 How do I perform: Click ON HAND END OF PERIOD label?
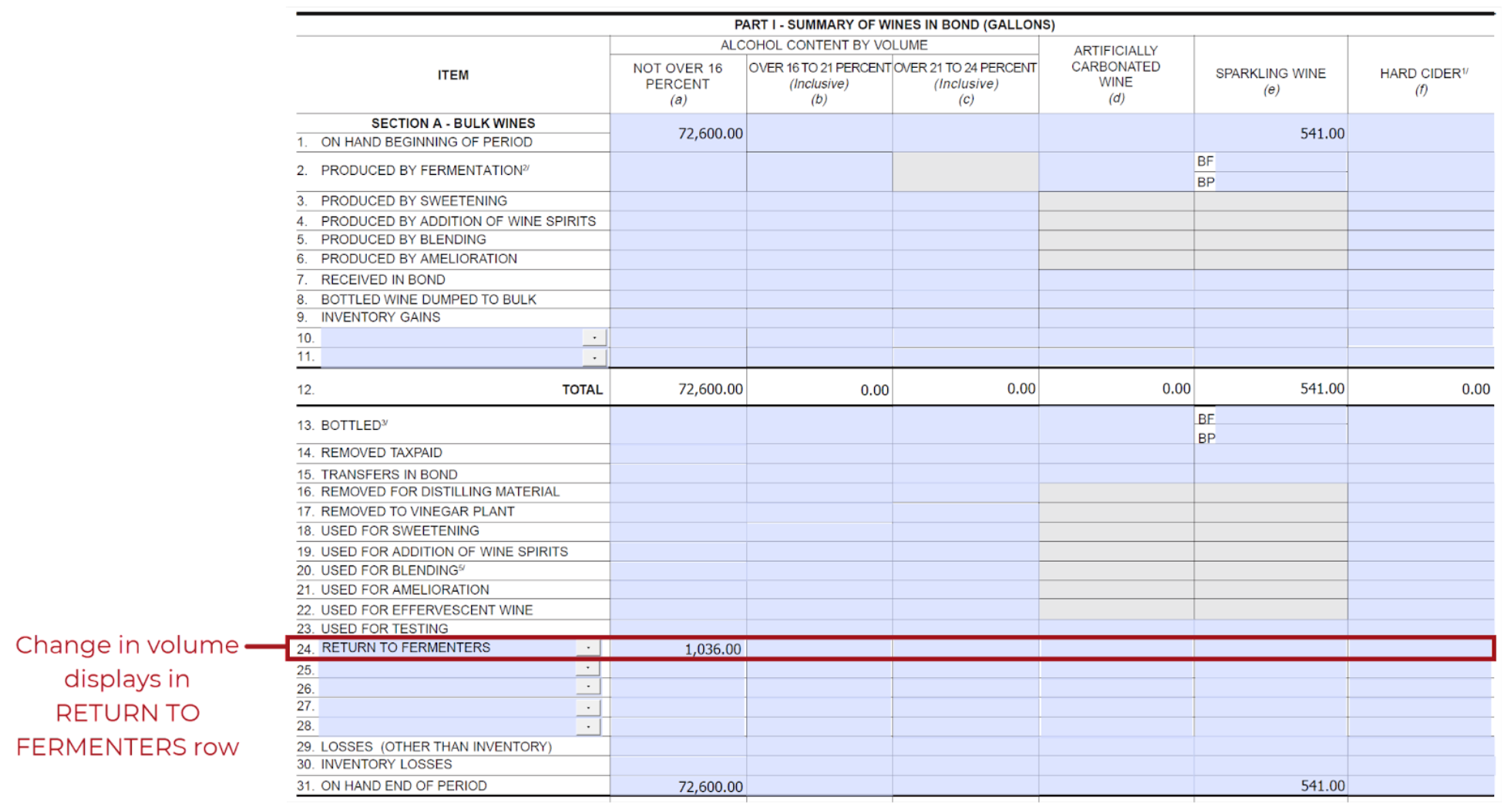coord(404,786)
